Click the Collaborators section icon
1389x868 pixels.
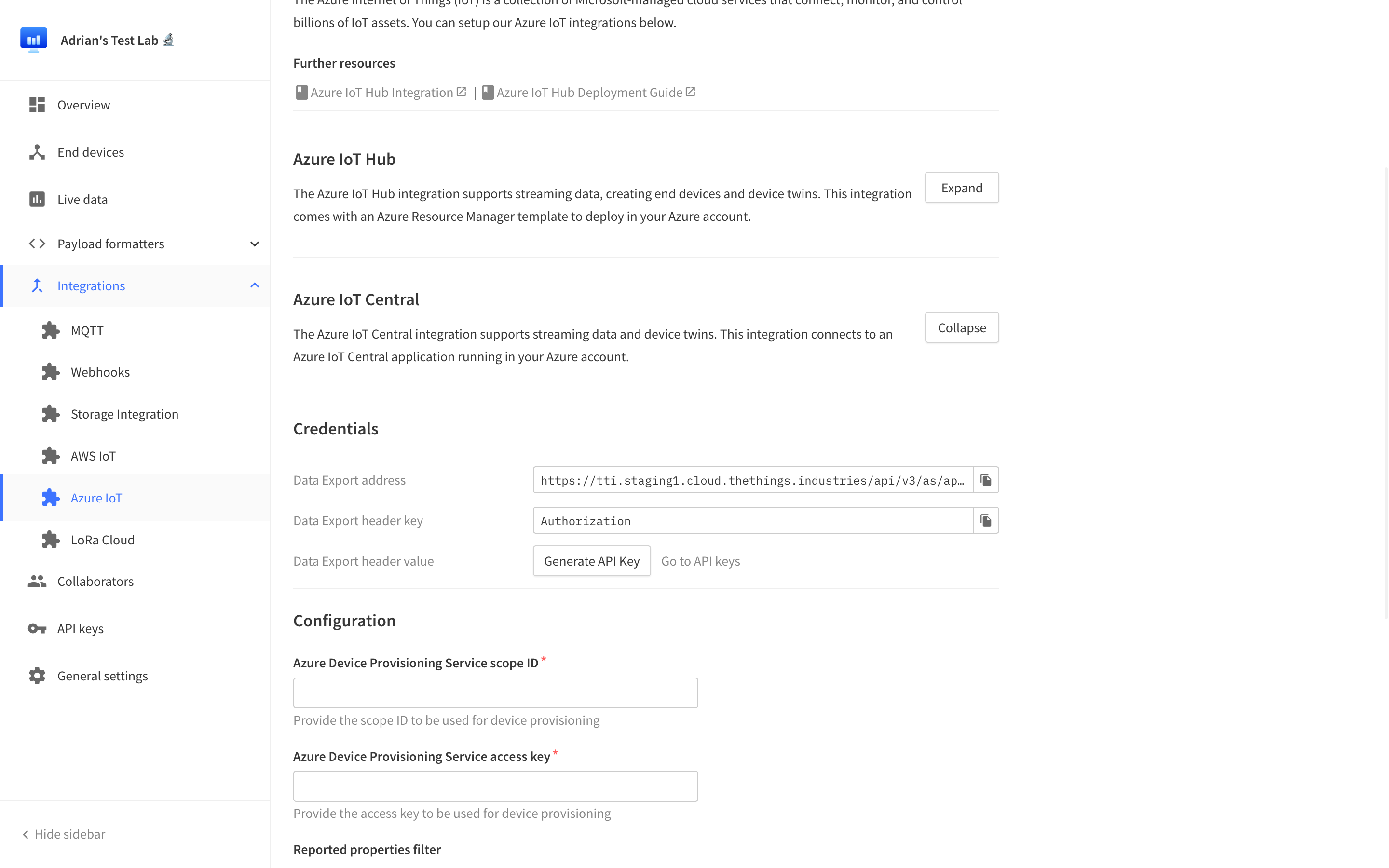click(37, 581)
